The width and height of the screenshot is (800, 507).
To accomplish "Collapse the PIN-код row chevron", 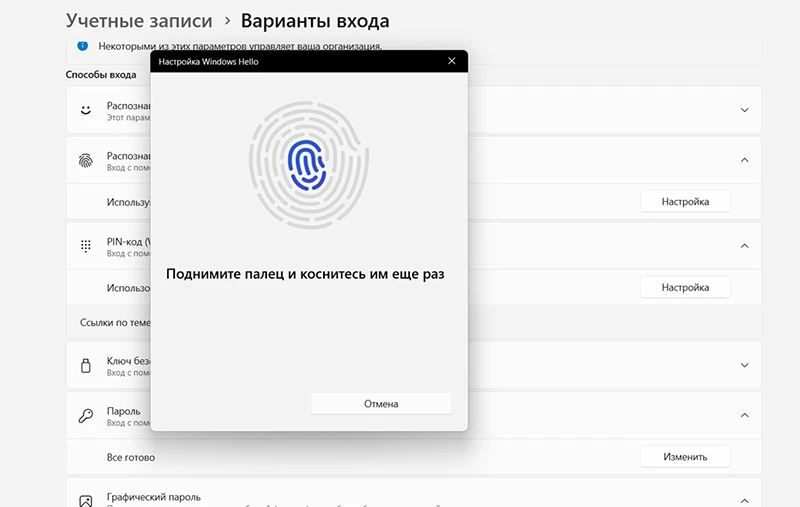I will click(x=744, y=246).
